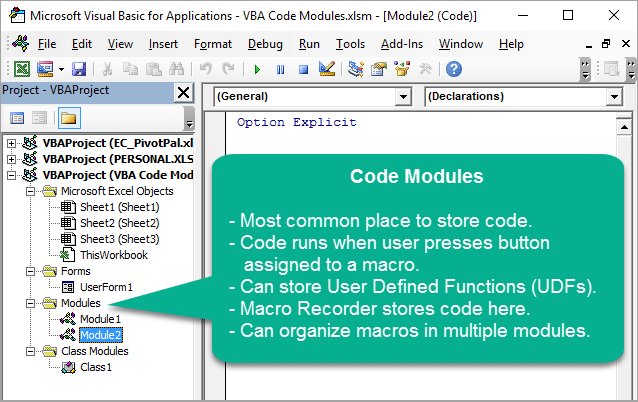Collapse the Modules folder in tree
The width and height of the screenshot is (638, 402).
click(x=28, y=303)
